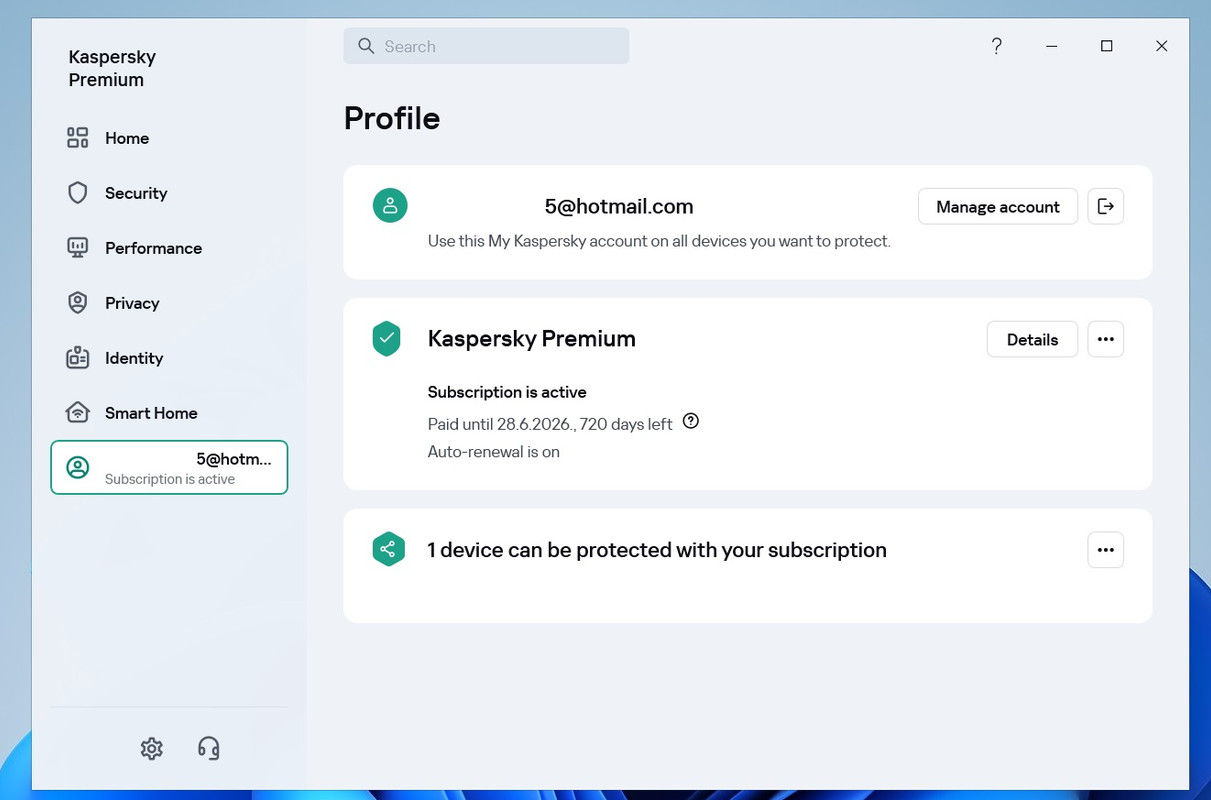Open settings gear icon

click(x=152, y=748)
